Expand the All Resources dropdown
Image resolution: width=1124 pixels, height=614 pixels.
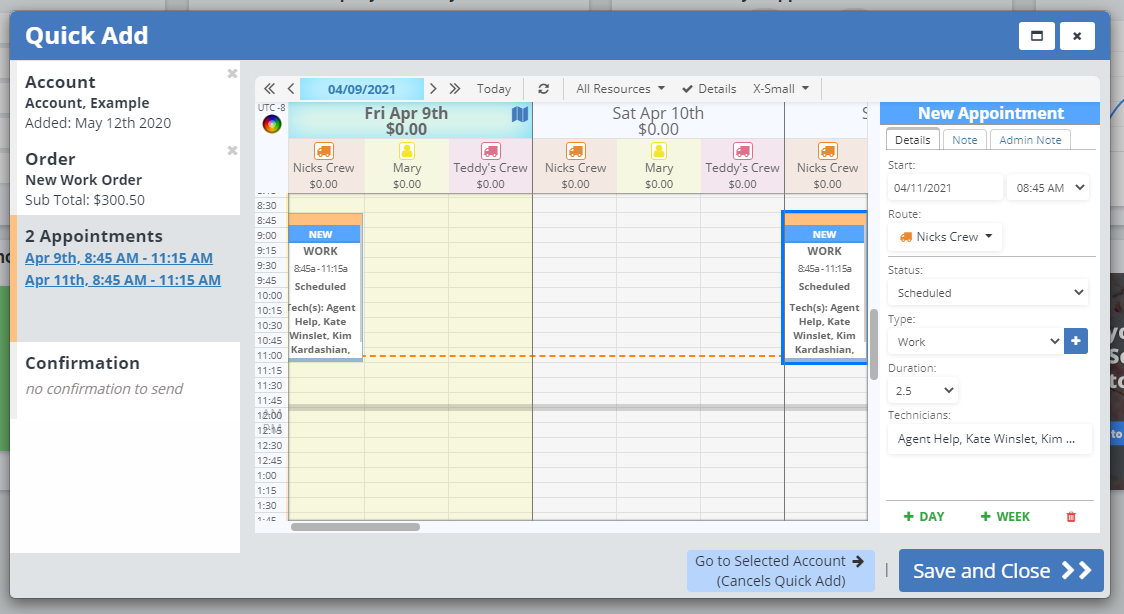(x=620, y=89)
